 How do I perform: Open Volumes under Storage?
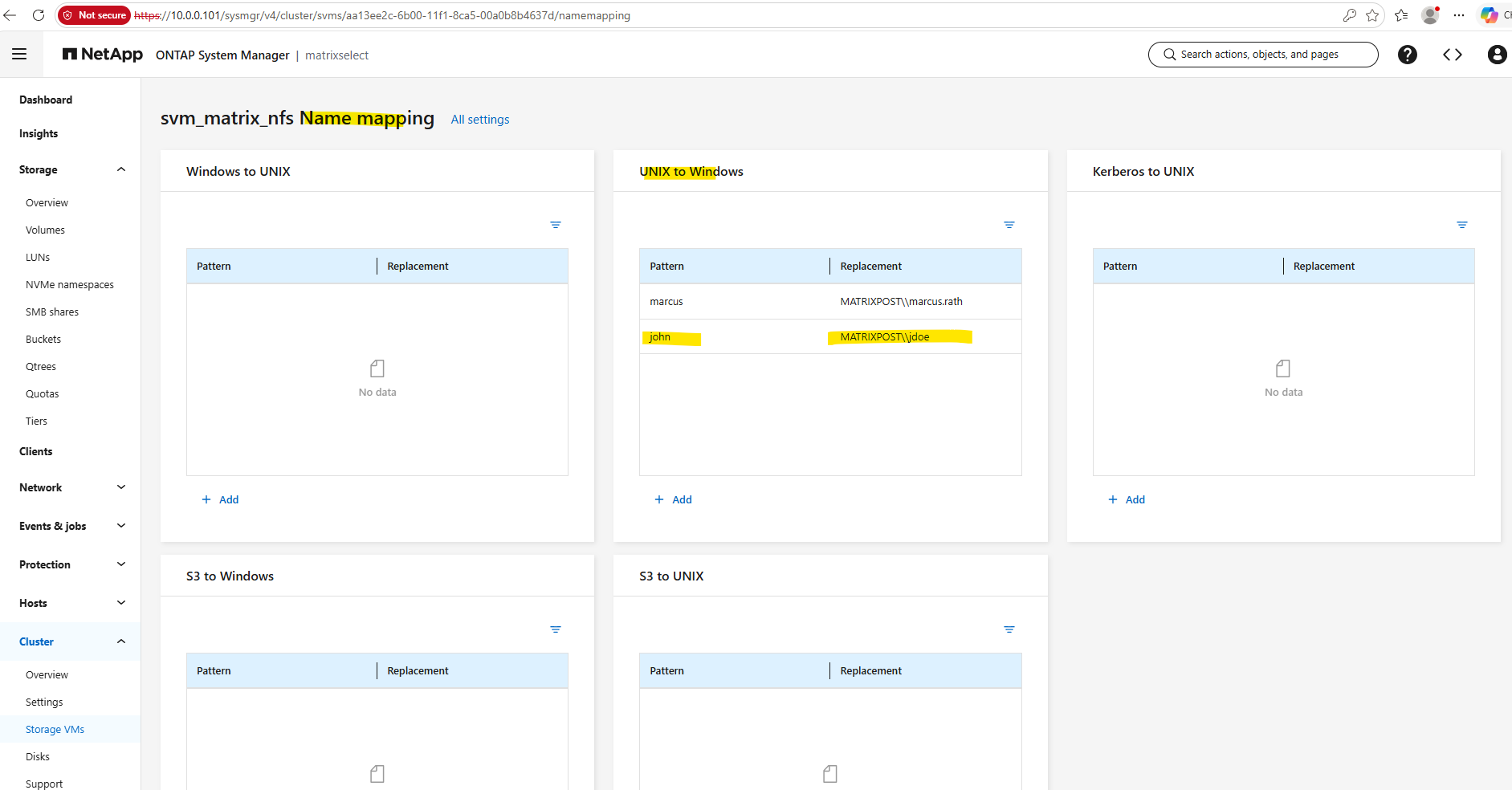(45, 230)
